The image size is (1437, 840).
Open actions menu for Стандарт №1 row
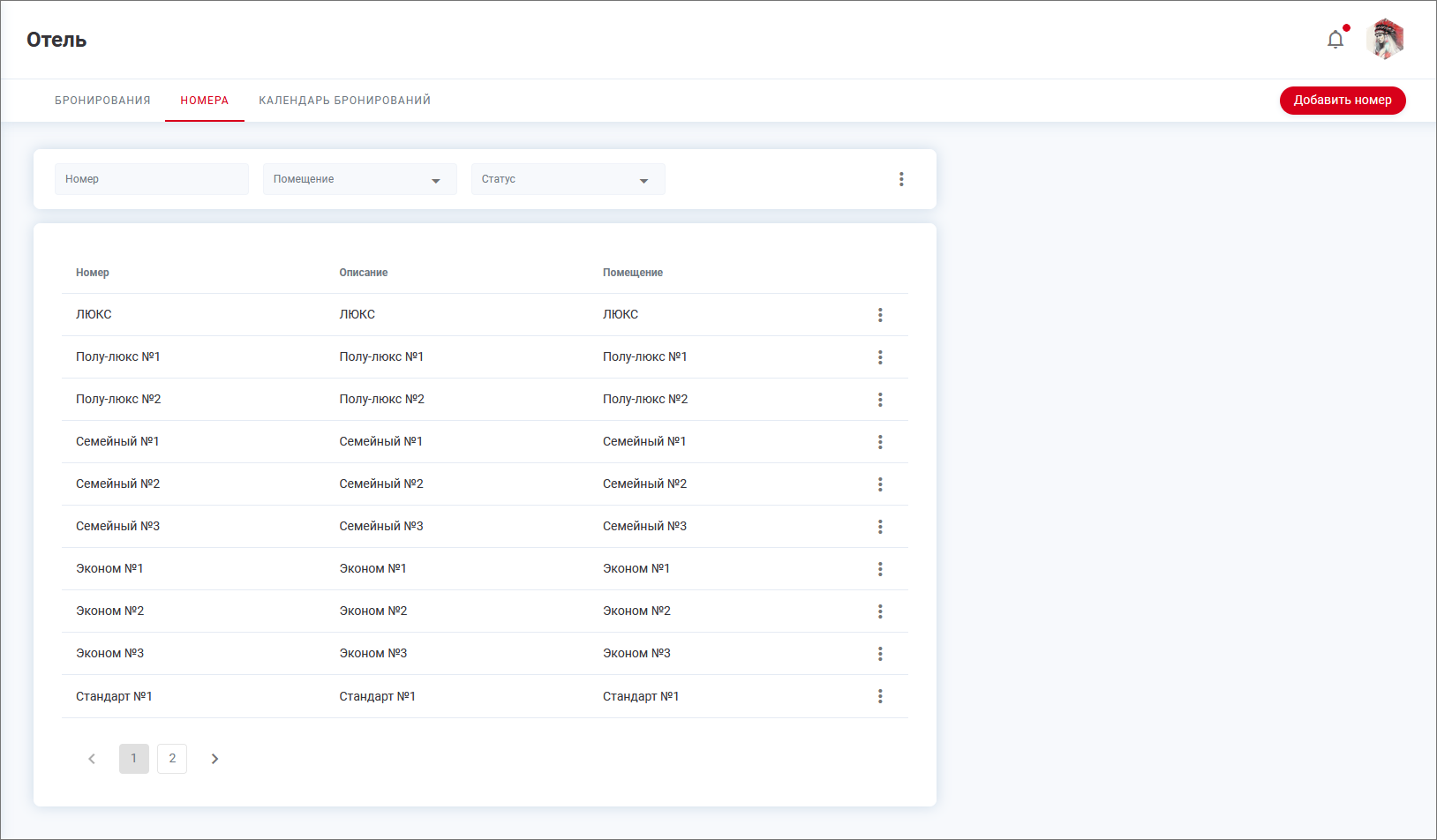coord(880,696)
